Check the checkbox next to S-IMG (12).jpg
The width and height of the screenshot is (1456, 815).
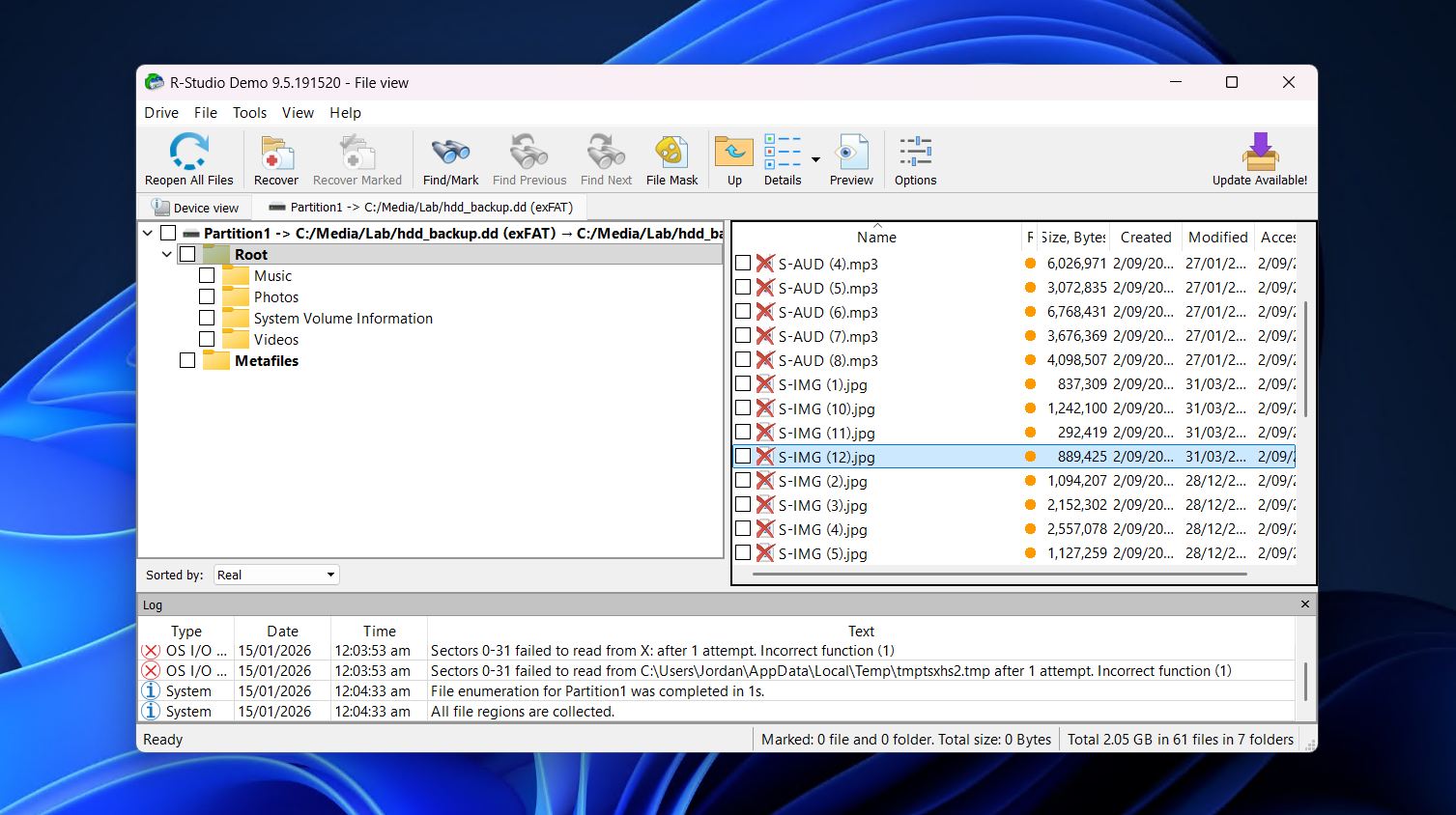[743, 456]
